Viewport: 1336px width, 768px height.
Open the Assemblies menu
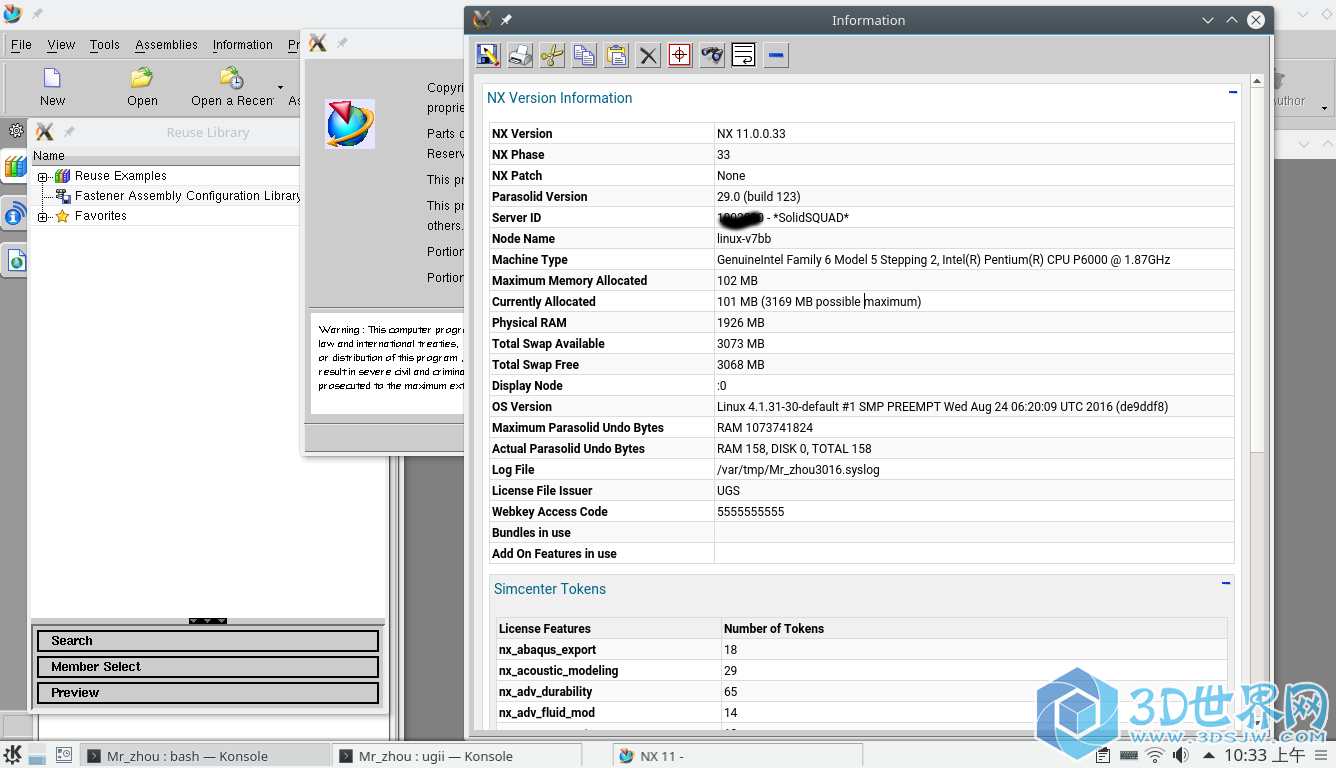click(166, 45)
